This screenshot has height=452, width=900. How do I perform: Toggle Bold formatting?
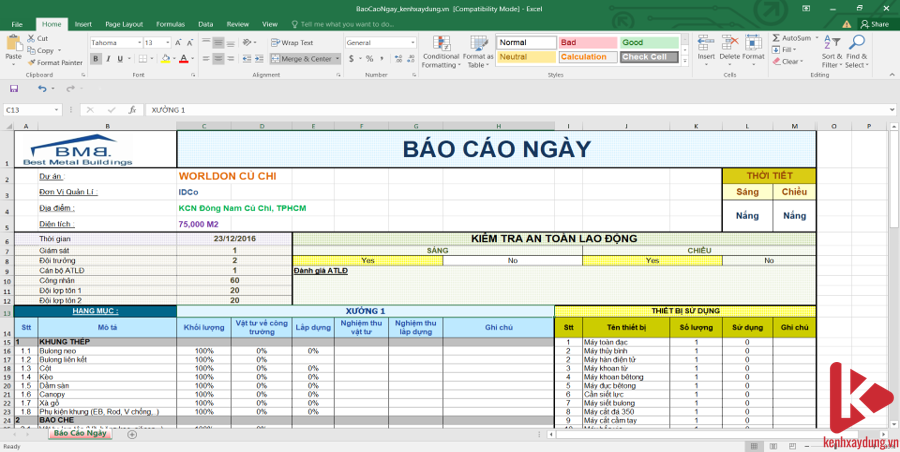[x=95, y=59]
